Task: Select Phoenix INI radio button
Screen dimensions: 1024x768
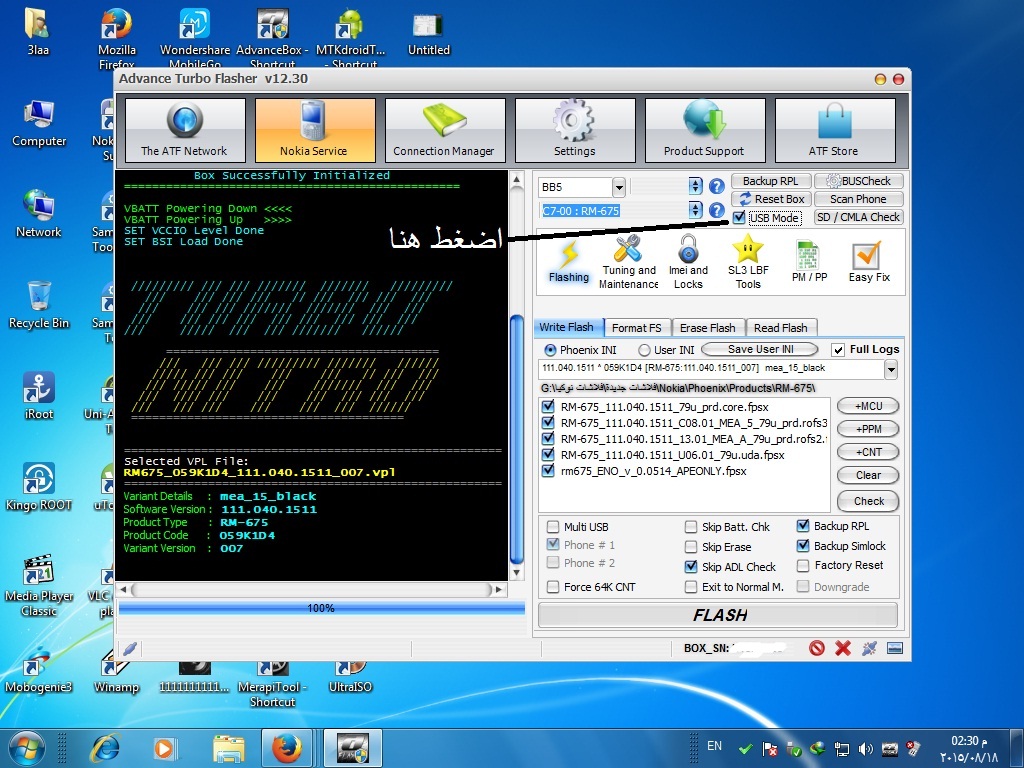Action: coord(550,350)
